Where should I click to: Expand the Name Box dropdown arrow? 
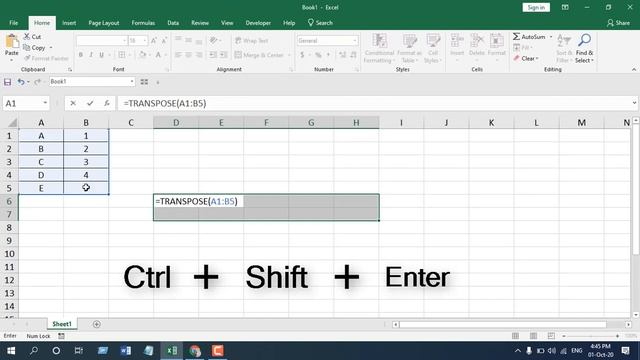45,103
